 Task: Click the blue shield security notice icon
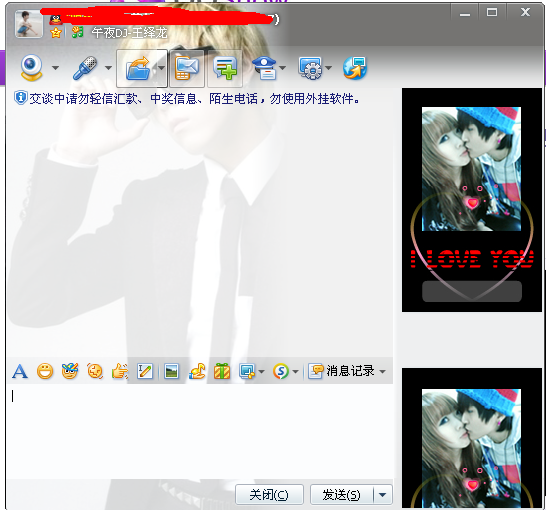[x=21, y=99]
